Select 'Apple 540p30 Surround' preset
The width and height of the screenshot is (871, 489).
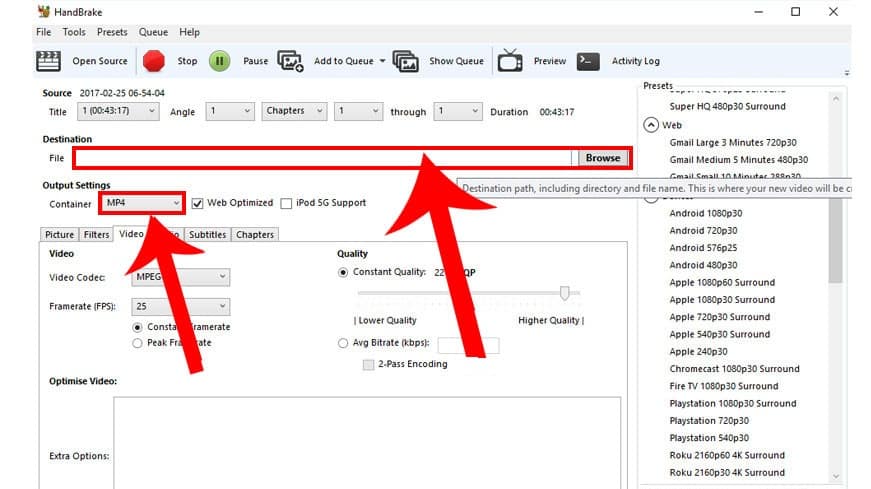point(719,334)
